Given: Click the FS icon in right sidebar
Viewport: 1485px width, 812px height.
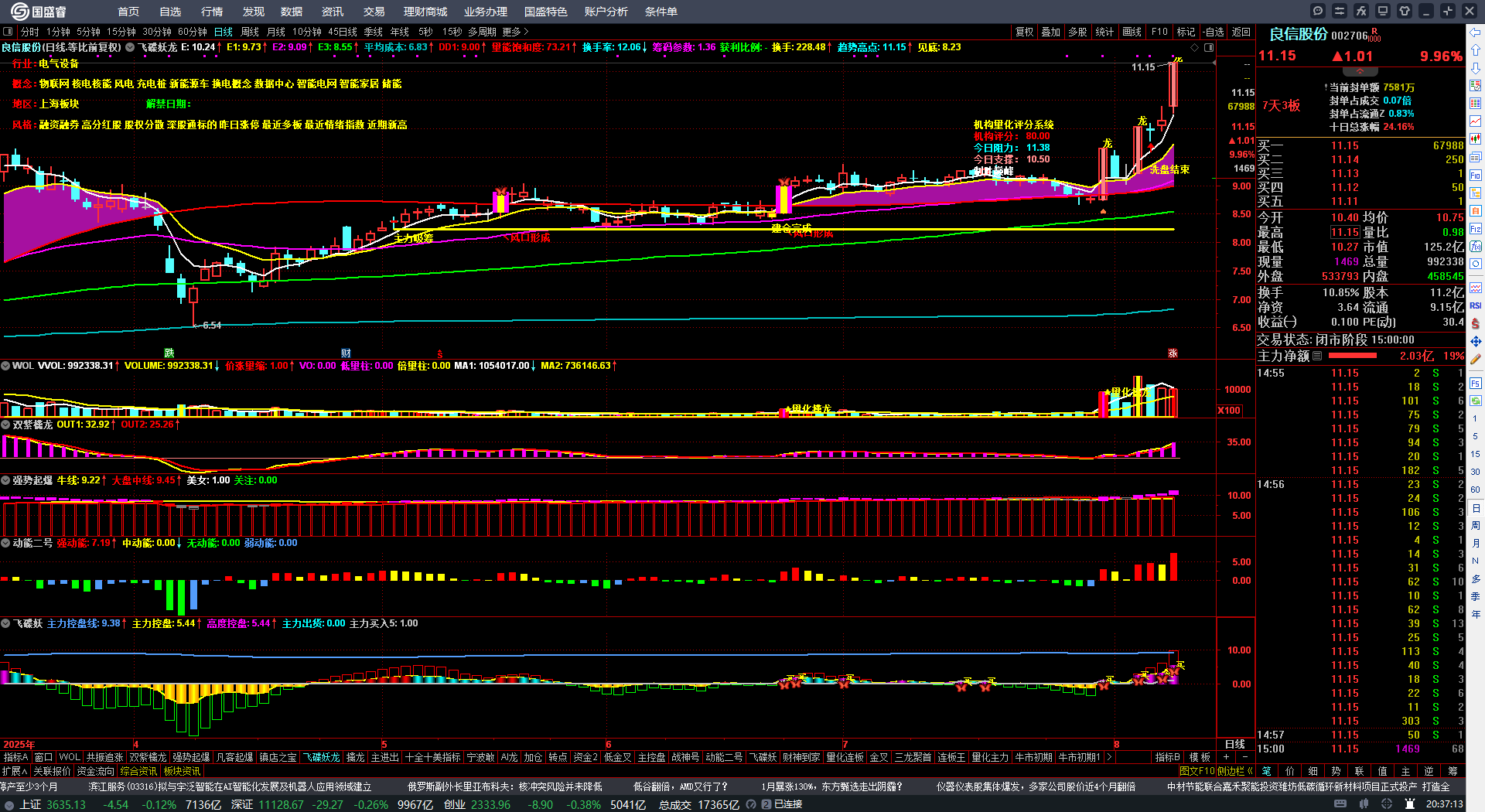Looking at the screenshot, I should (x=1476, y=384).
